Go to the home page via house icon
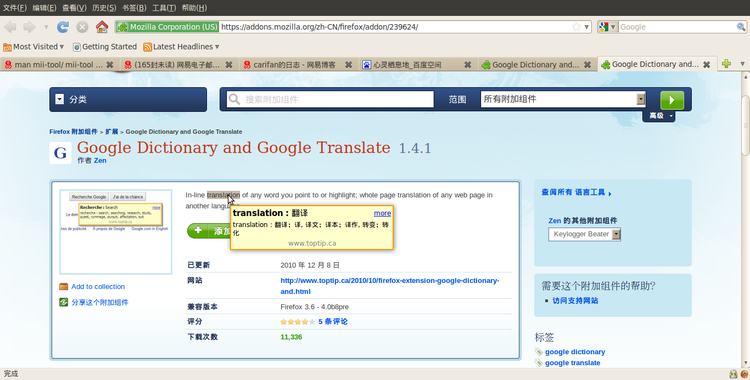The width and height of the screenshot is (750, 380). pos(102,27)
